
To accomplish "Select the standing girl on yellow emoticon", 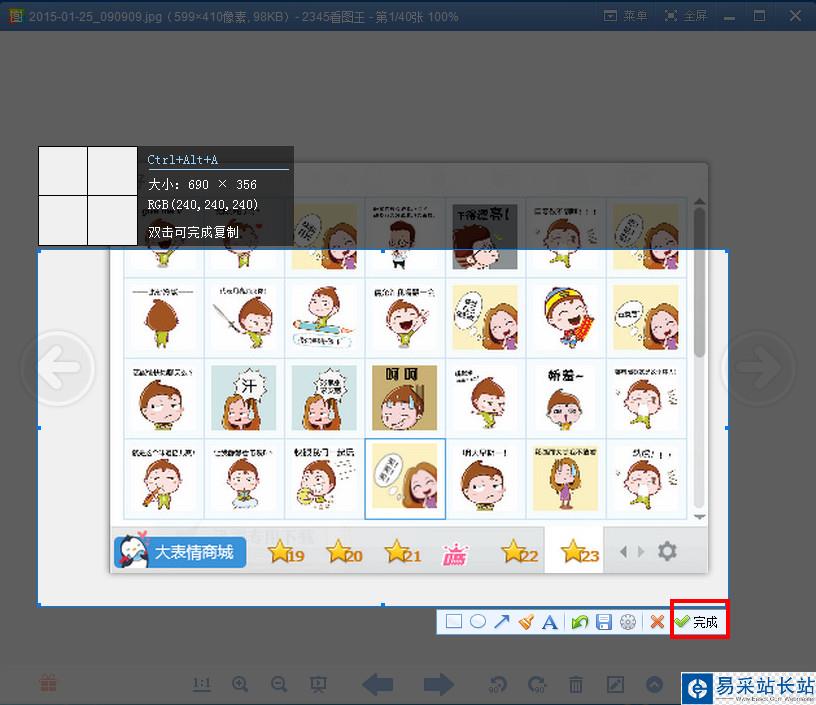I will [566, 478].
